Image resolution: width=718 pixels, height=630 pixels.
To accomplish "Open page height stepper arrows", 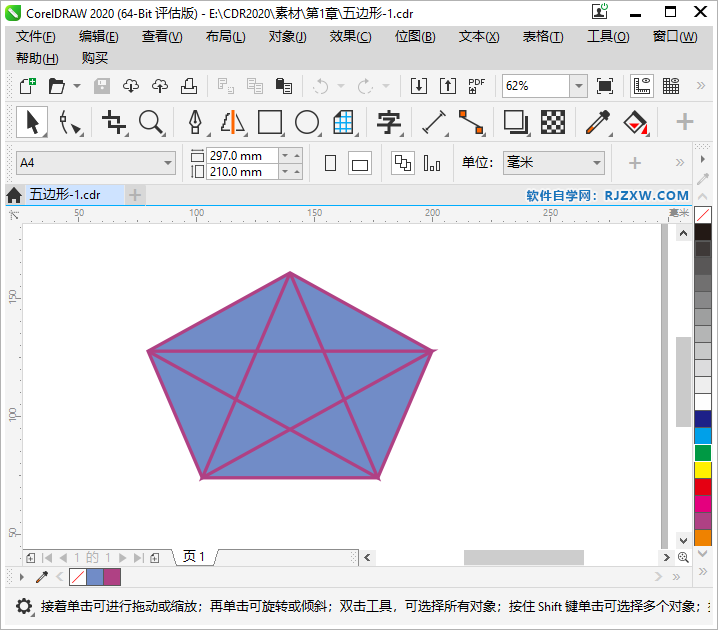I will click(290, 172).
